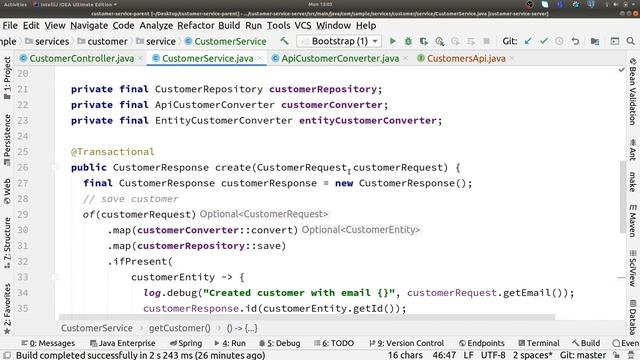The width and height of the screenshot is (640, 360).
Task: Toggle the 2: Favorites tool window
Action: [x=7, y=309]
